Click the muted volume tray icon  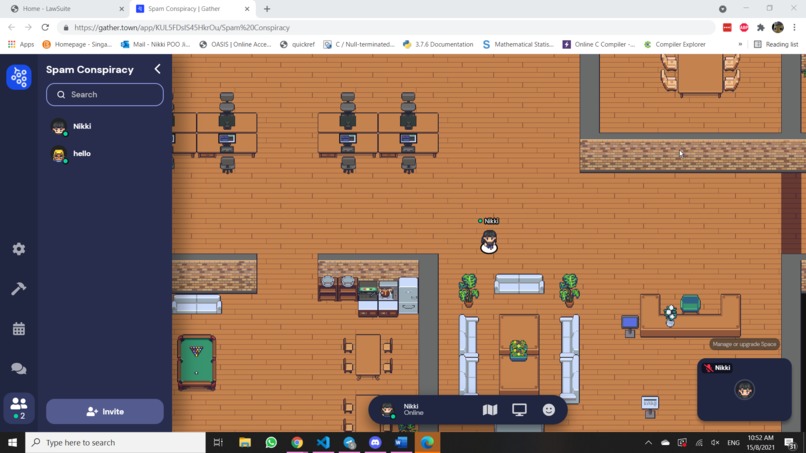pyautogui.click(x=715, y=442)
